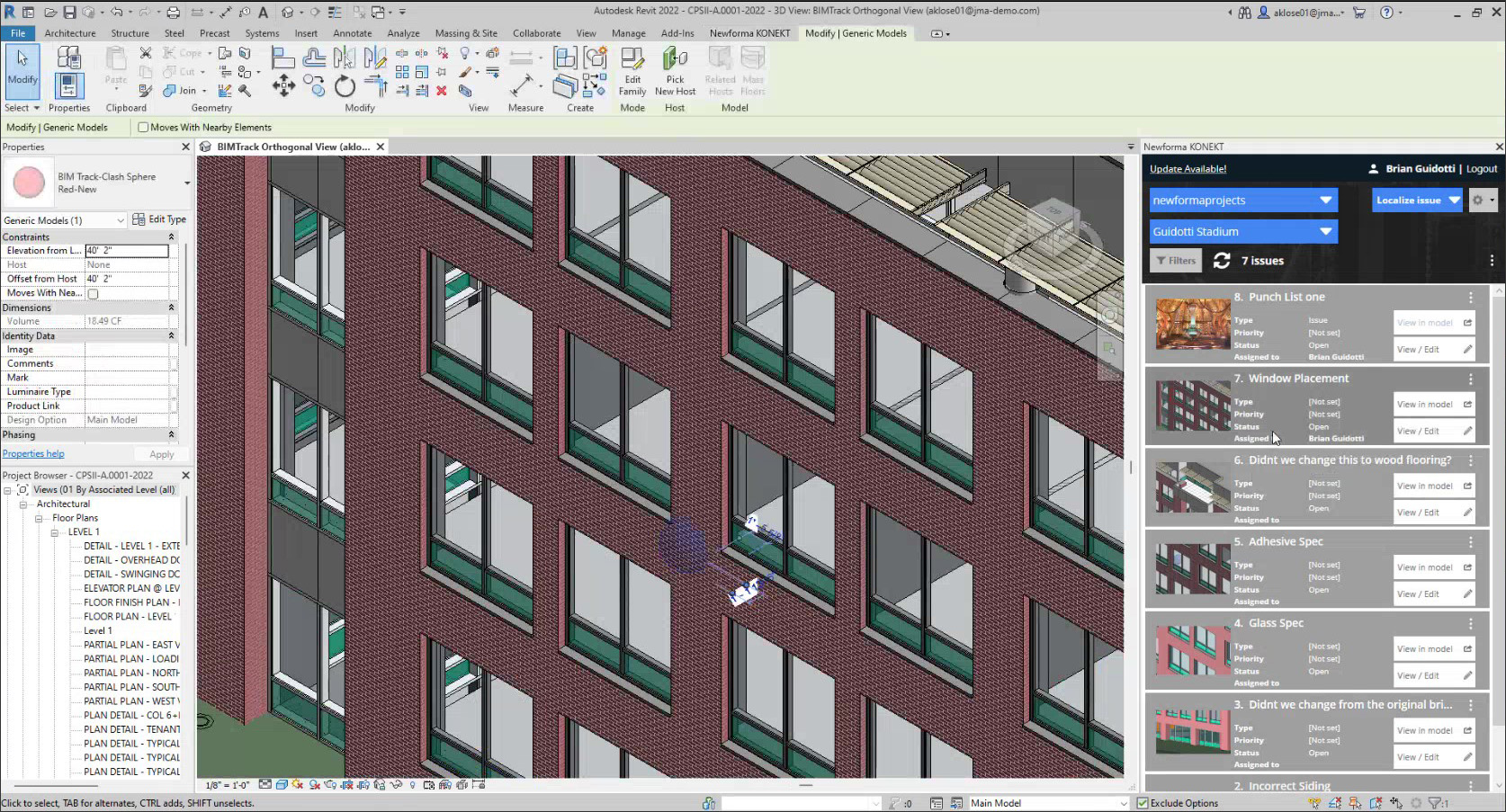Click the Update Available link
The width and height of the screenshot is (1506, 812).
coord(1188,169)
